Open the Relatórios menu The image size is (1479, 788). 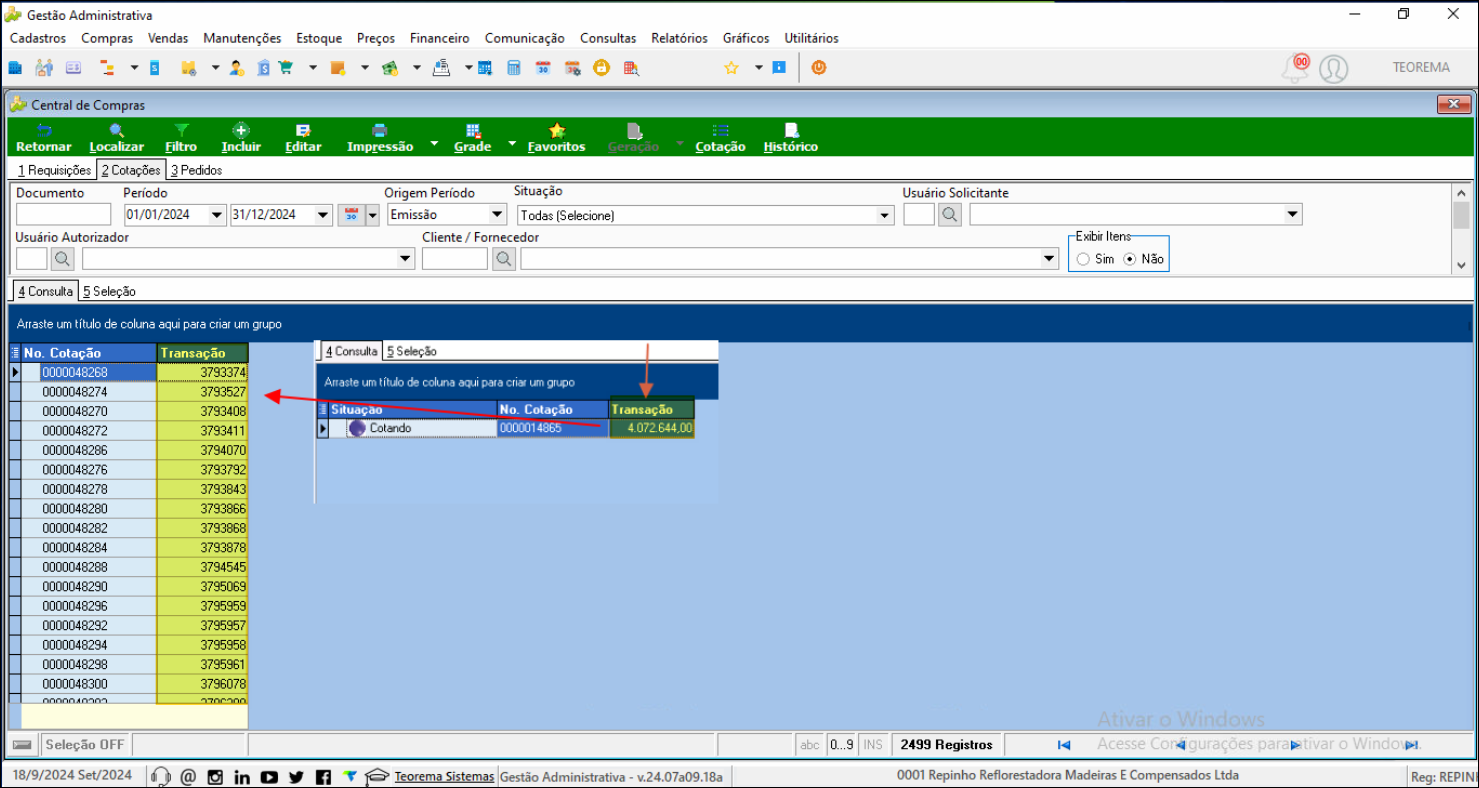tap(679, 38)
